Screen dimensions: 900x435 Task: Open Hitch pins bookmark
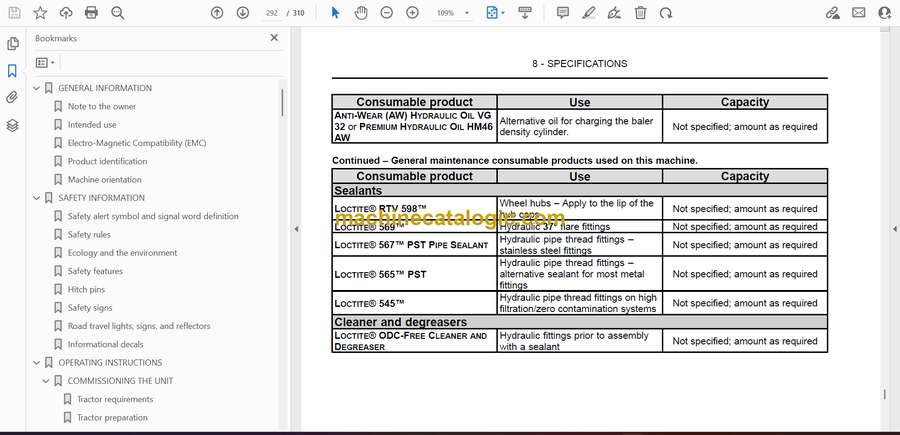point(86,289)
